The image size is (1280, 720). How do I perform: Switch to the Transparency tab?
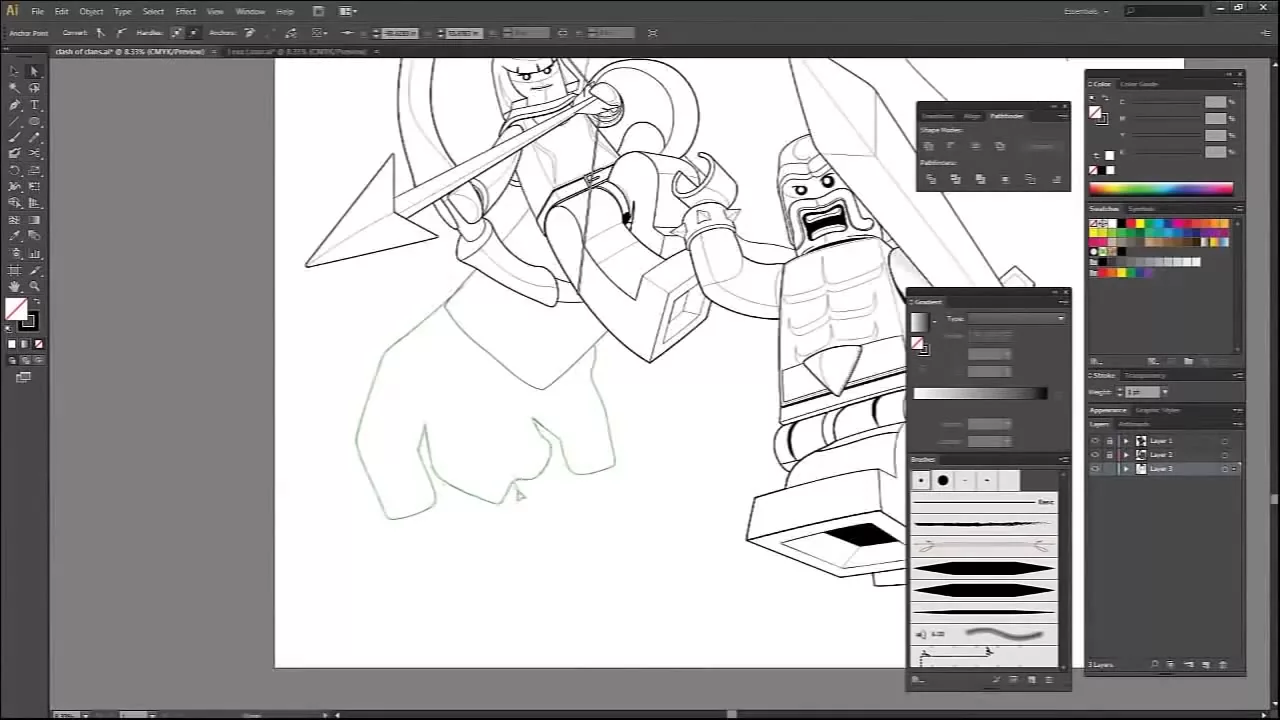pyautogui.click(x=1145, y=376)
